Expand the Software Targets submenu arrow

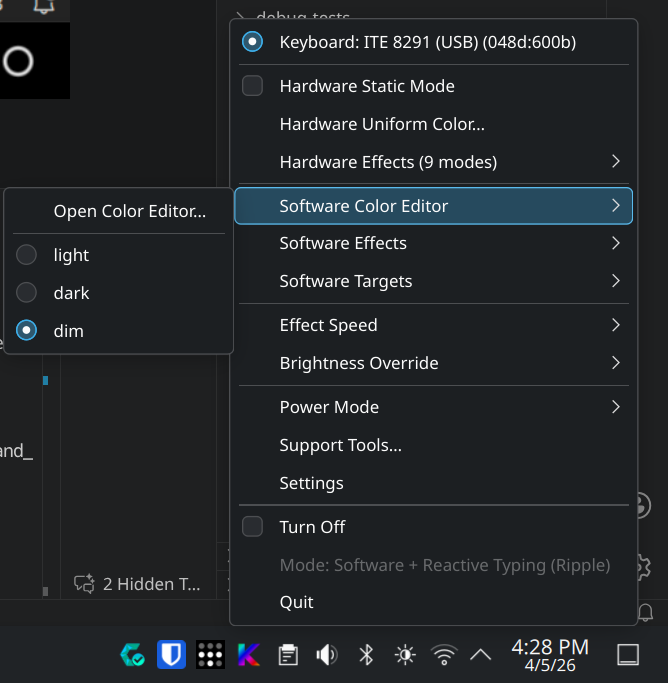(615, 281)
